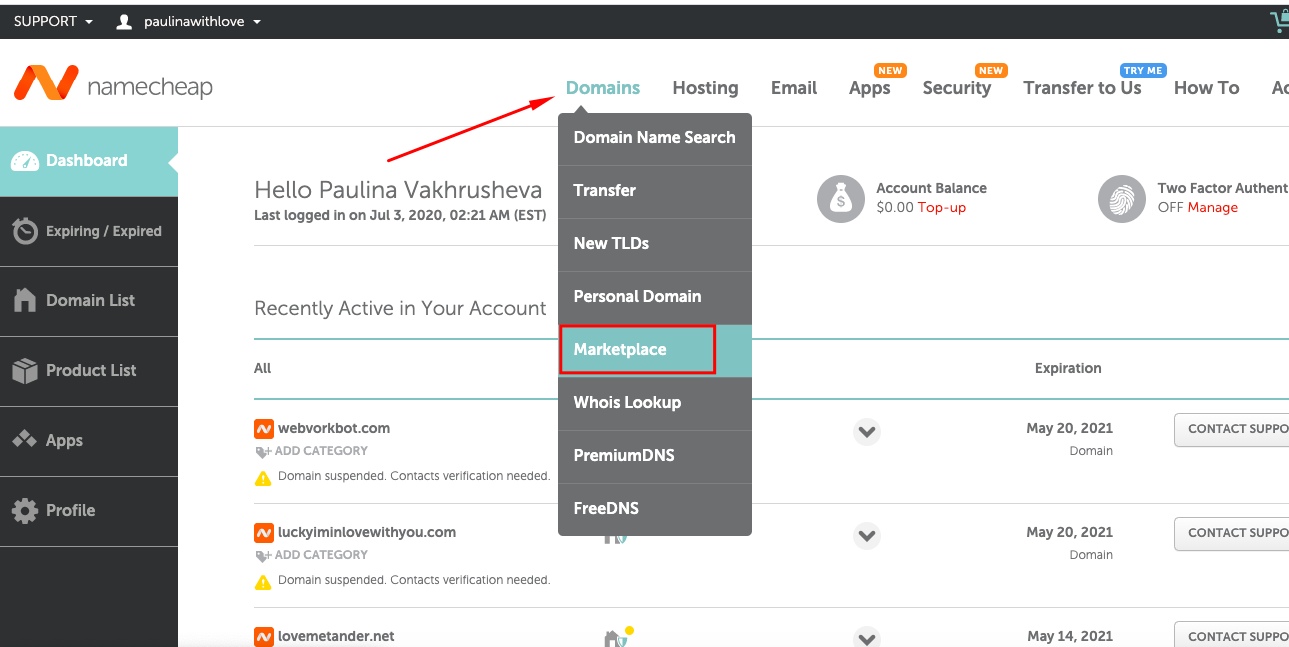
Task: Click the 'Hello Paulina Vakhrusheva' greeting
Action: [x=398, y=190]
